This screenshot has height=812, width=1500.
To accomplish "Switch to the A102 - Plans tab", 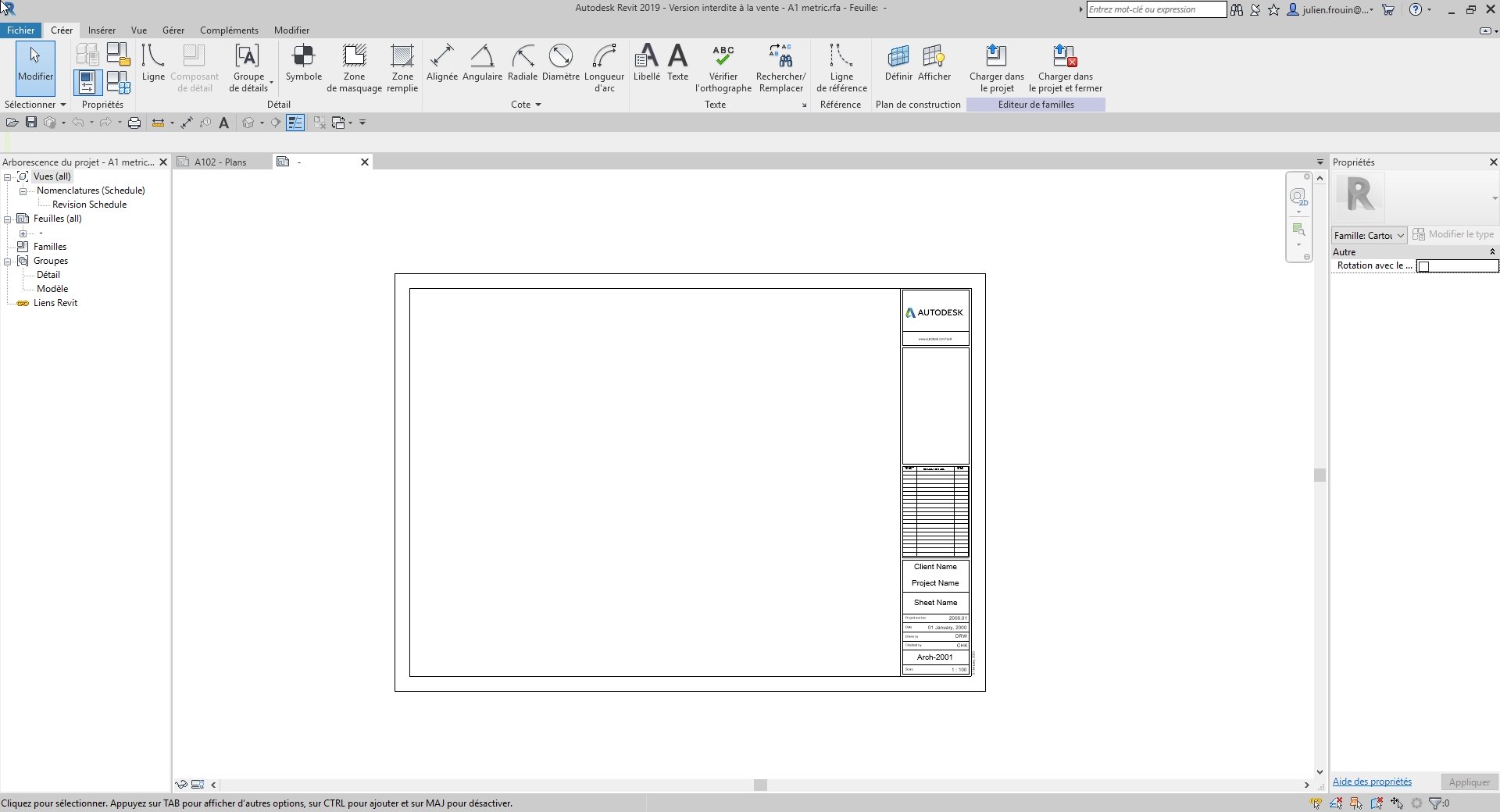I will [x=220, y=162].
